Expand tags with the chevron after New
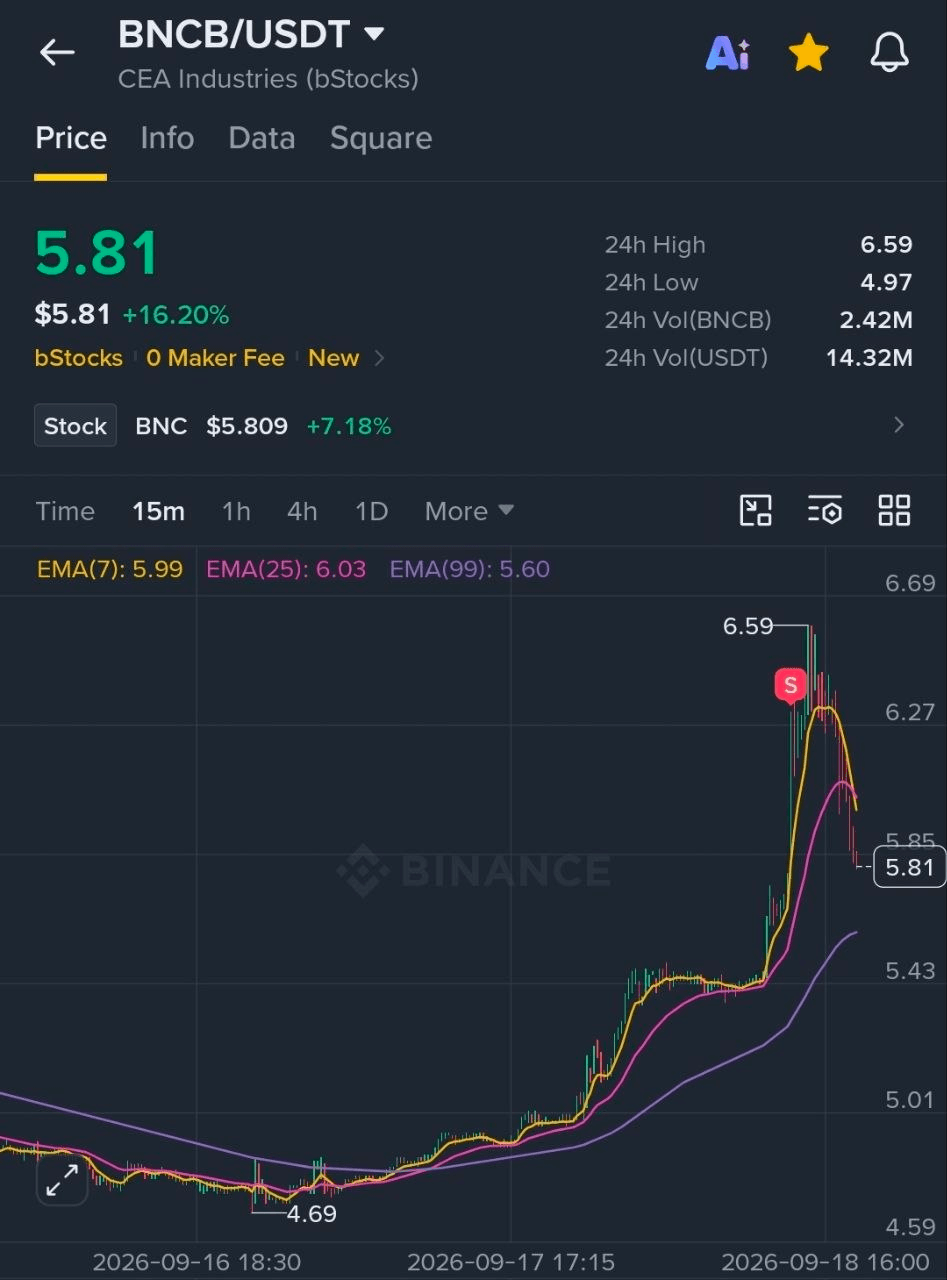Image resolution: width=947 pixels, height=1280 pixels. pos(380,358)
